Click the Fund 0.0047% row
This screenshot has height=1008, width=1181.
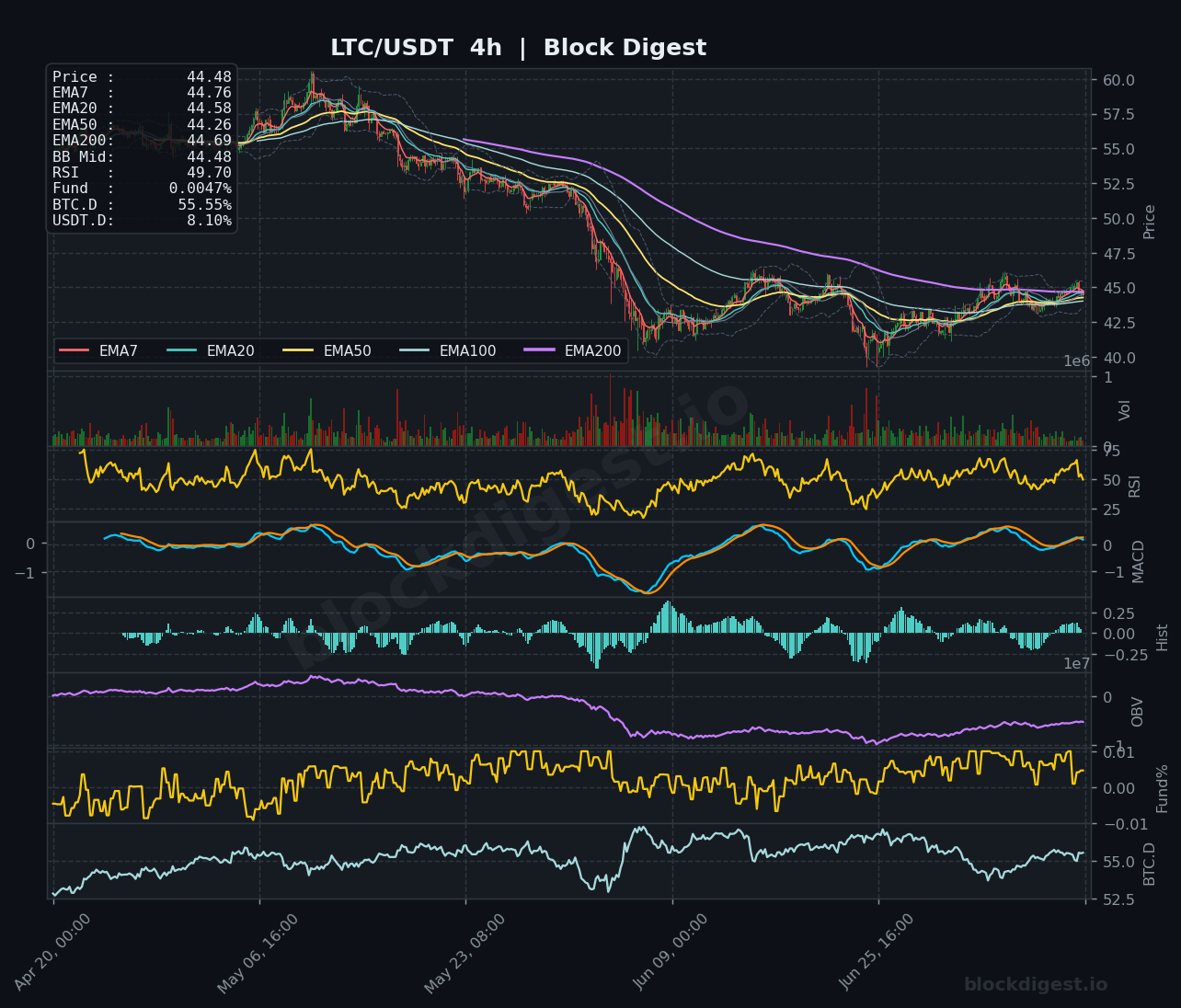[x=142, y=189]
